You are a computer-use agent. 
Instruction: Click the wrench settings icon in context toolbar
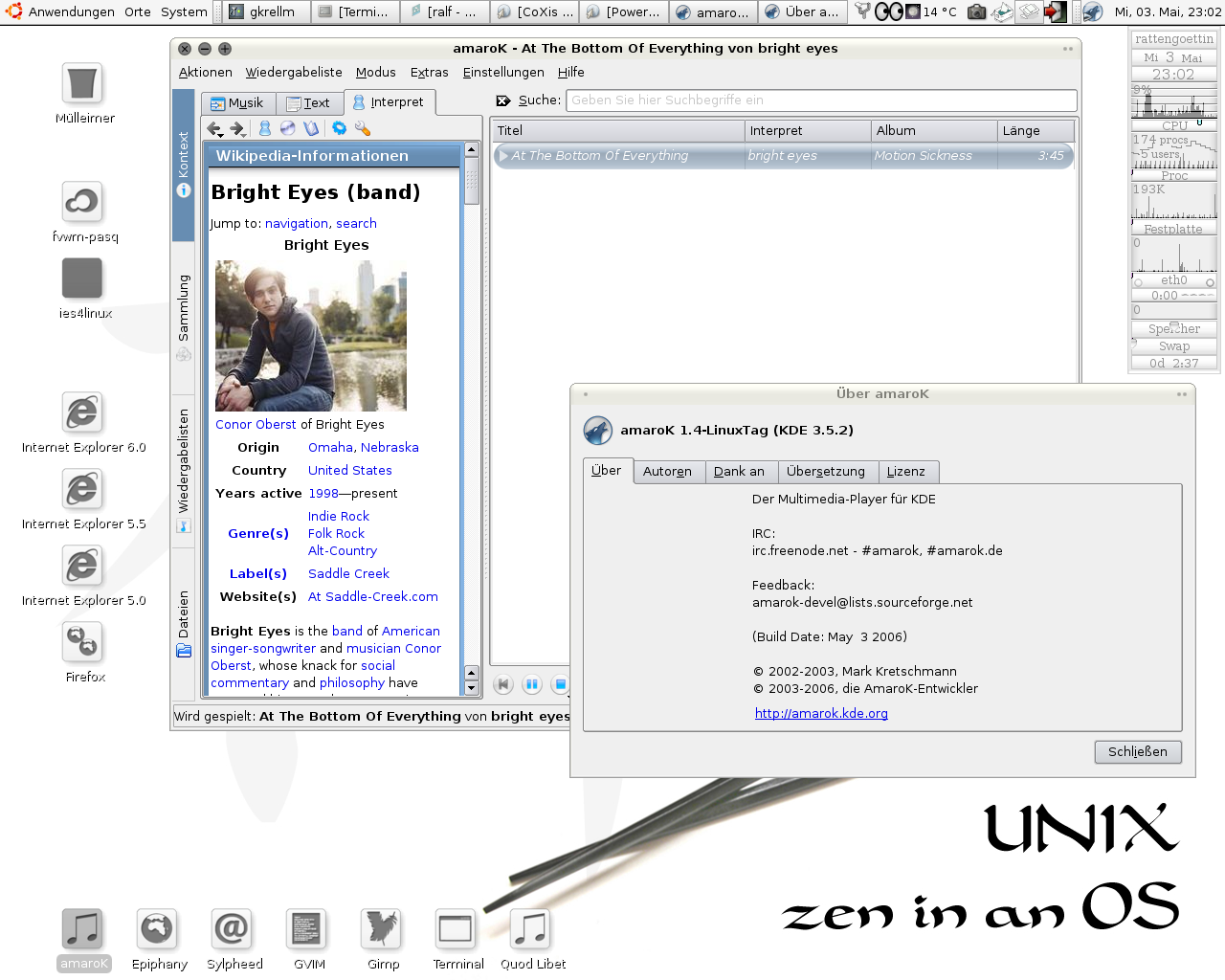click(x=362, y=128)
